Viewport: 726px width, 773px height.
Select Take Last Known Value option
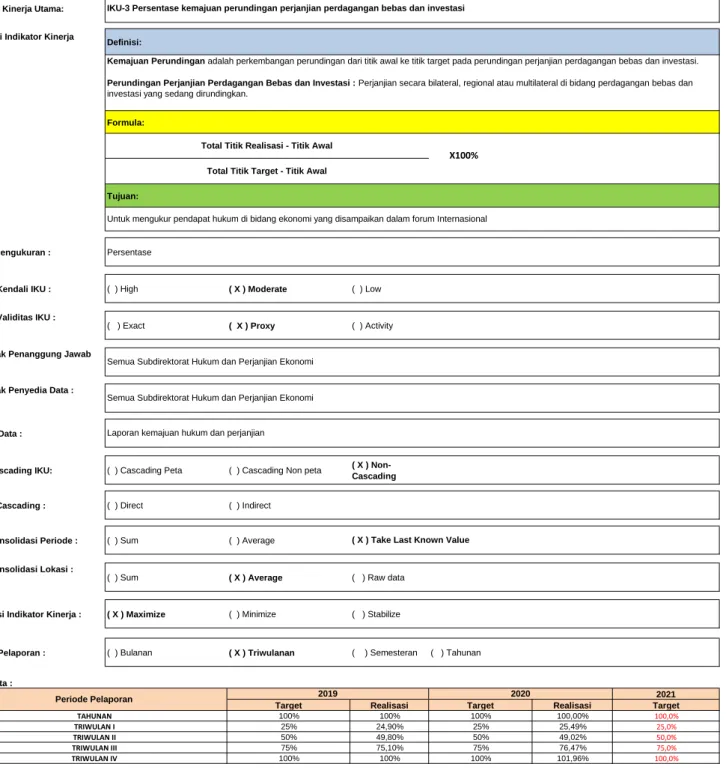411,540
